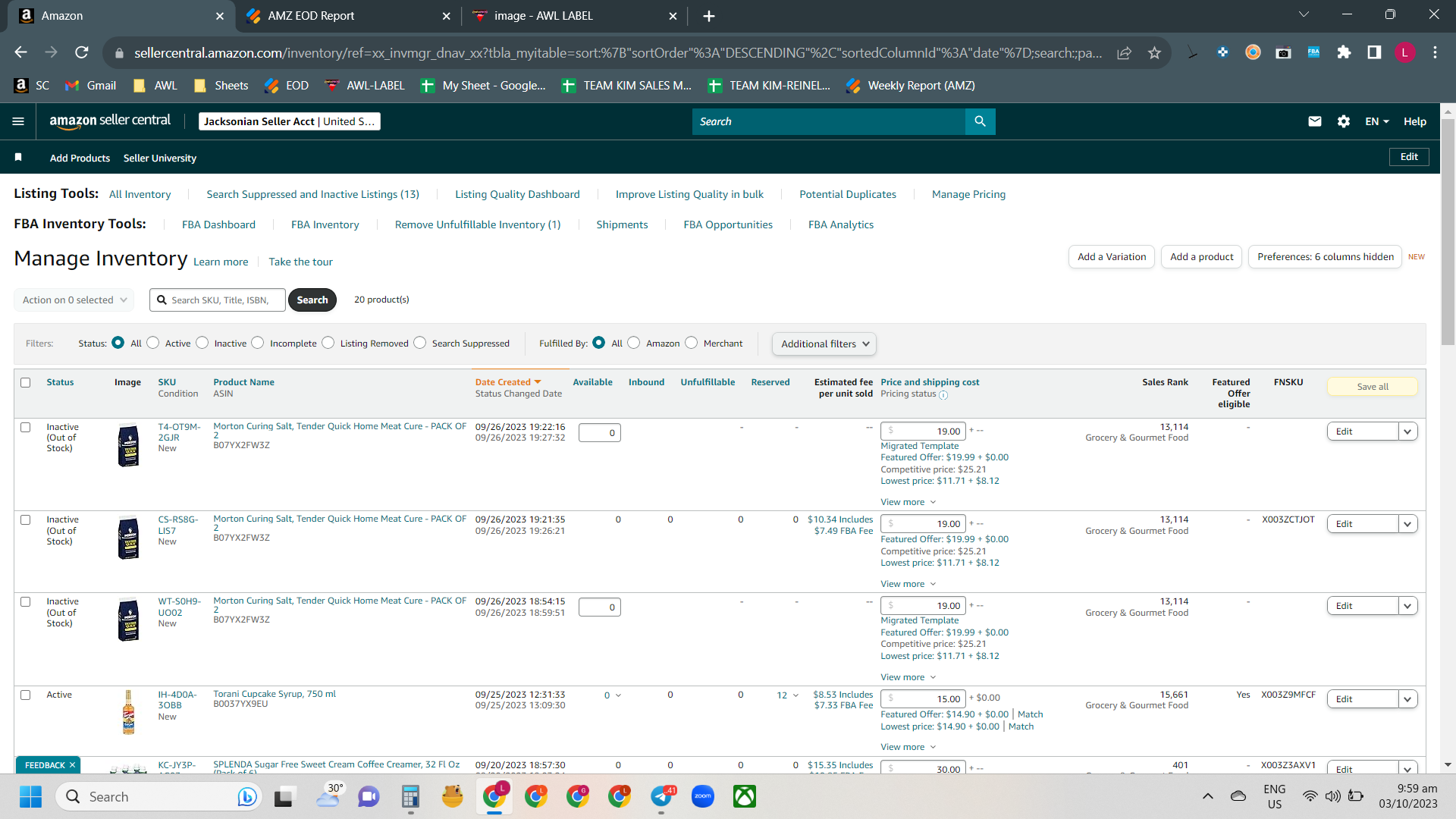Select the Active status filter
This screenshot has width=1456, height=819.
153,343
